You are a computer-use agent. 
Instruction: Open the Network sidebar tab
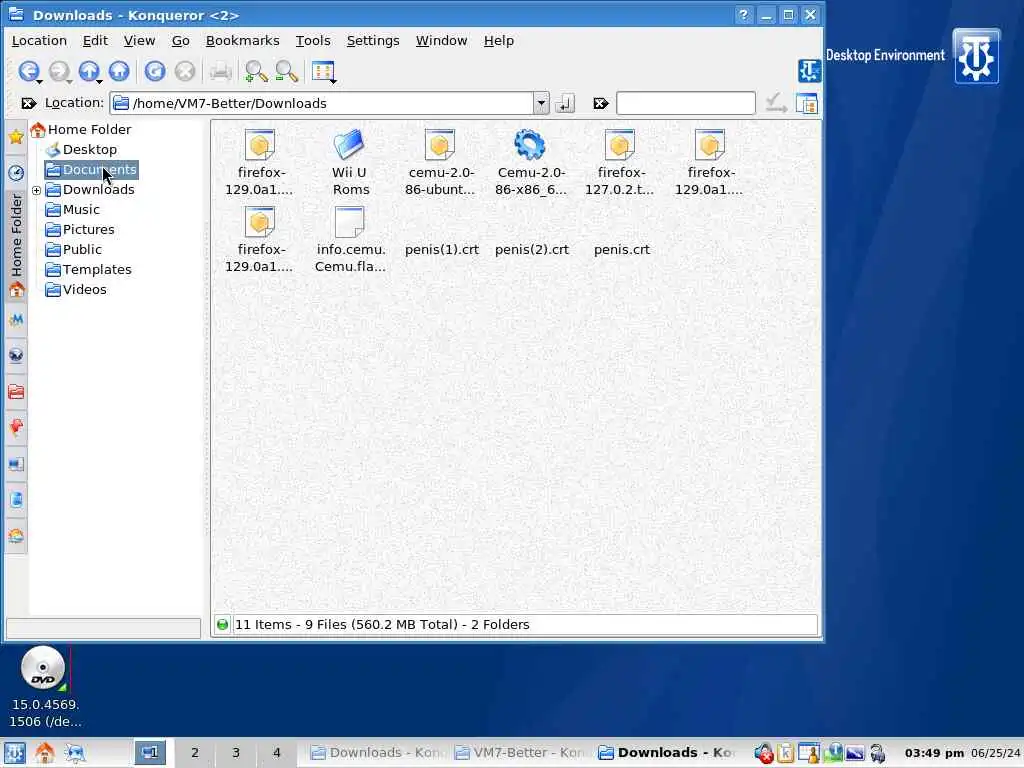[x=16, y=355]
